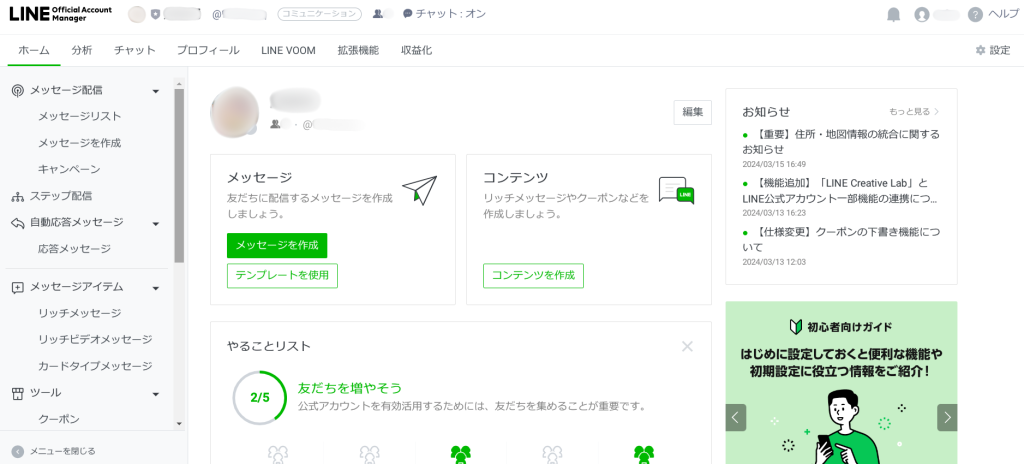Collapse the ツール section arrow

155,394
